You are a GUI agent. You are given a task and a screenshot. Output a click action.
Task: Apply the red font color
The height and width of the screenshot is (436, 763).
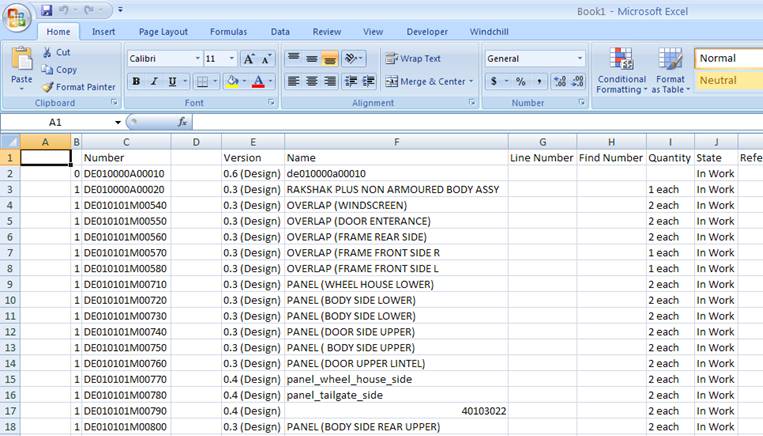[258, 81]
